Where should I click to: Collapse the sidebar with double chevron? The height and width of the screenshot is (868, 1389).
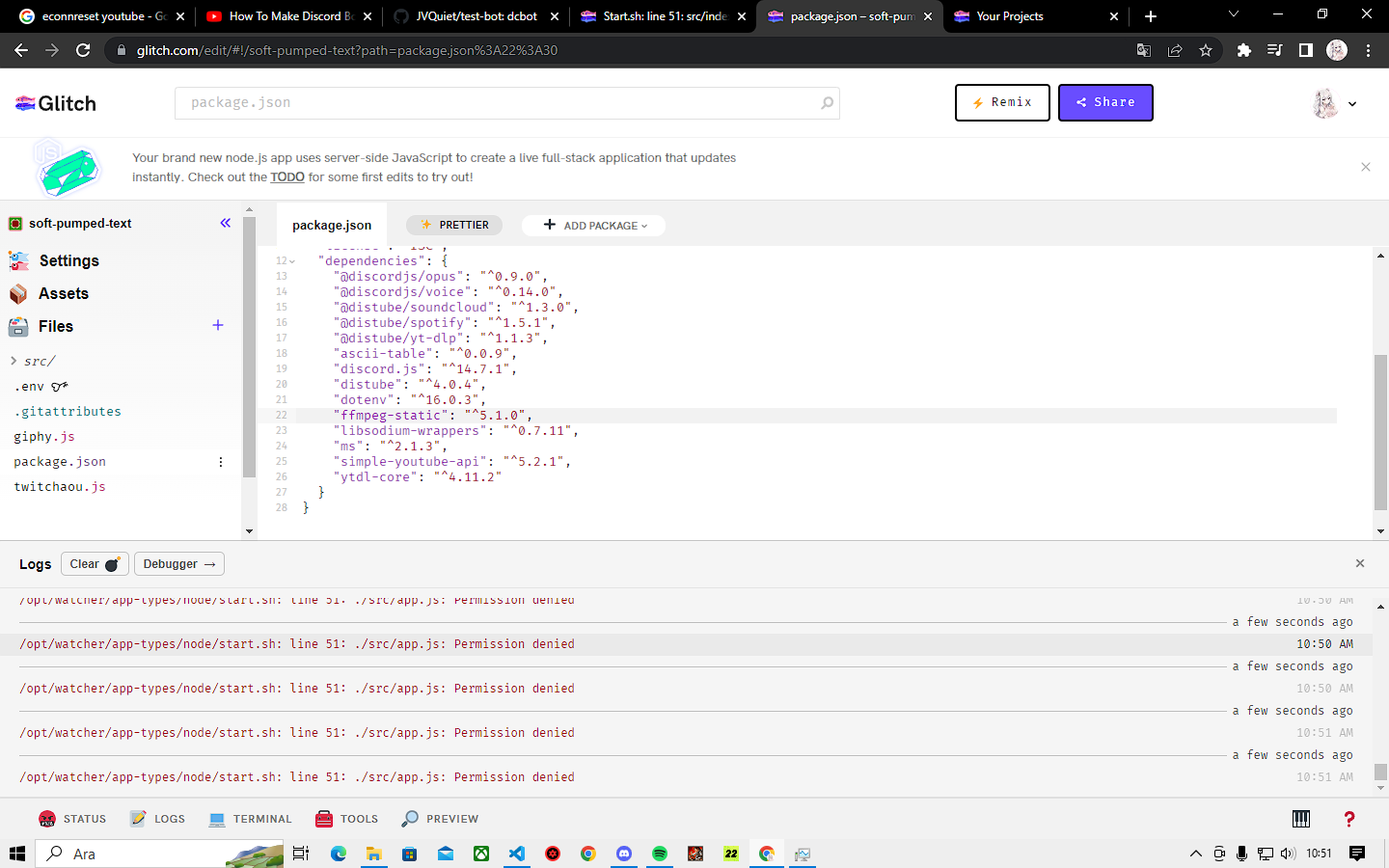click(x=225, y=223)
